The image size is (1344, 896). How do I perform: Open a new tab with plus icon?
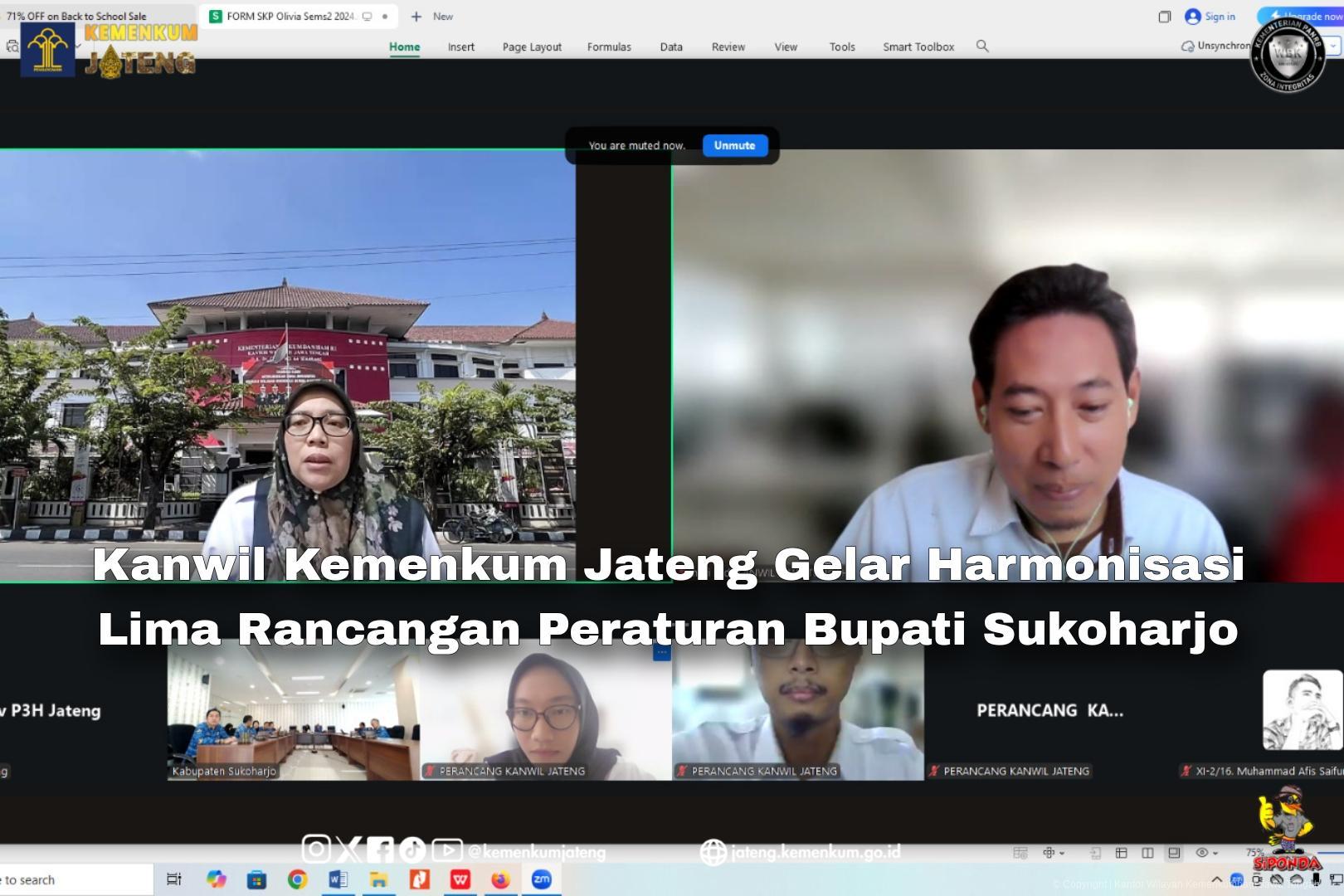pos(416,17)
